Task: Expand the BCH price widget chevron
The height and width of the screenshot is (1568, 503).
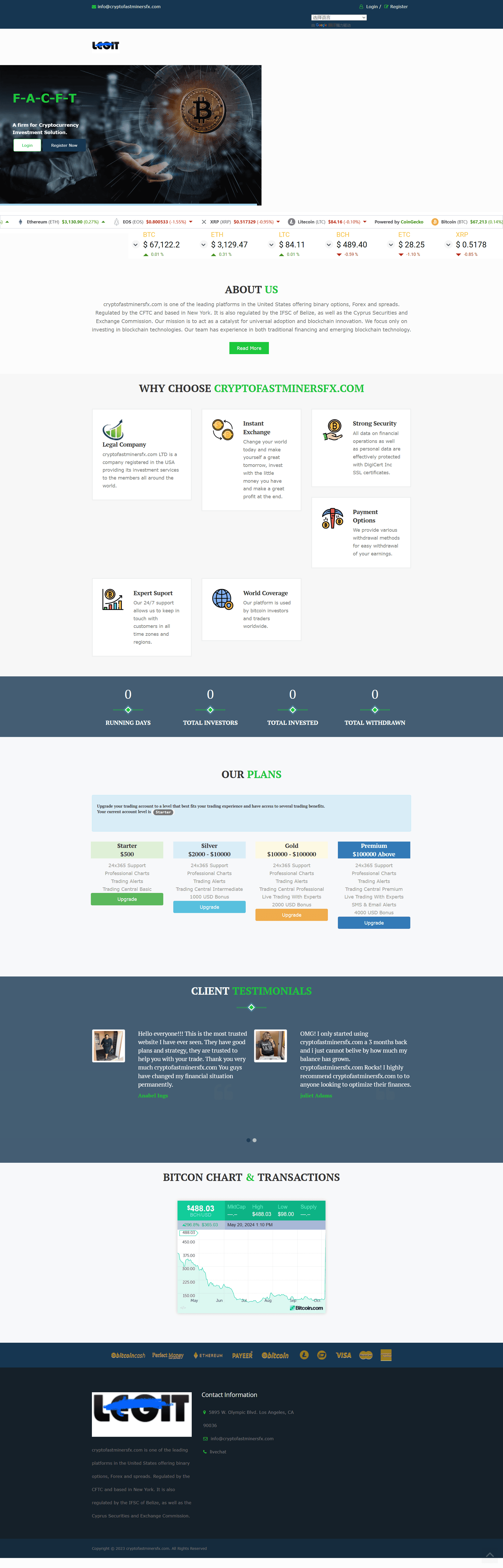Action: click(329, 245)
